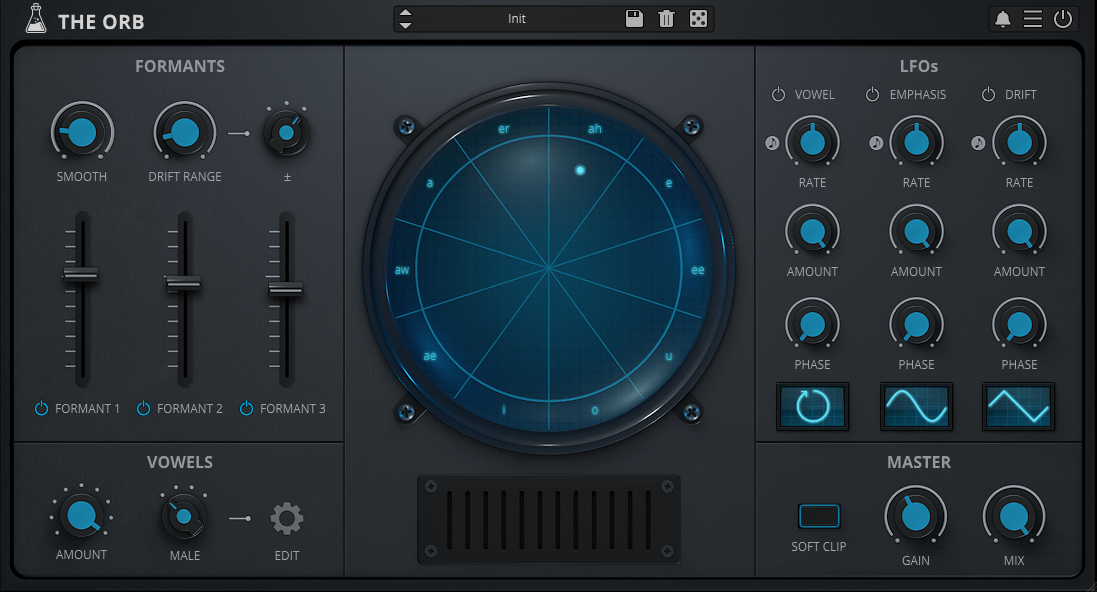Viewport: 1097px width, 592px height.
Task: Toggle Formant 3 power switch
Action: tap(247, 409)
